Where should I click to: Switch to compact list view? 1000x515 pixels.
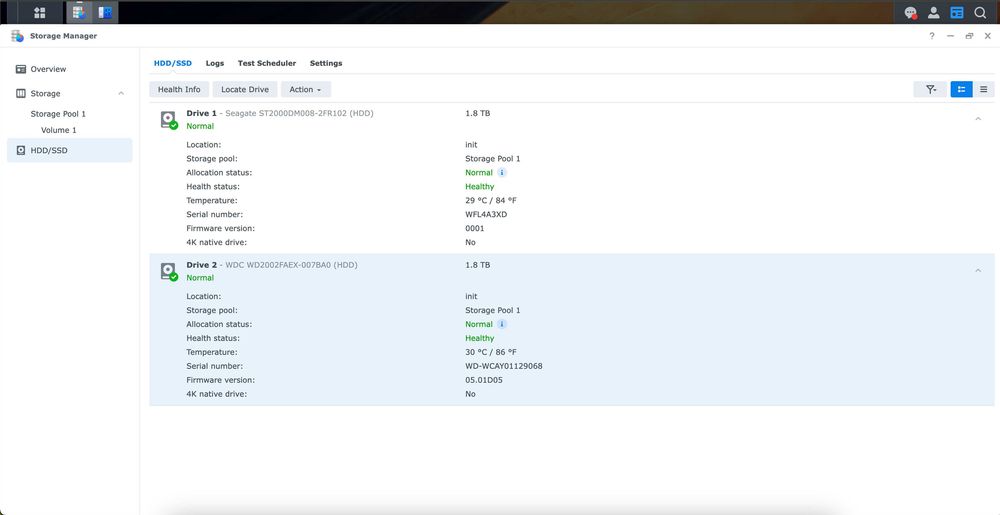[x=983, y=89]
